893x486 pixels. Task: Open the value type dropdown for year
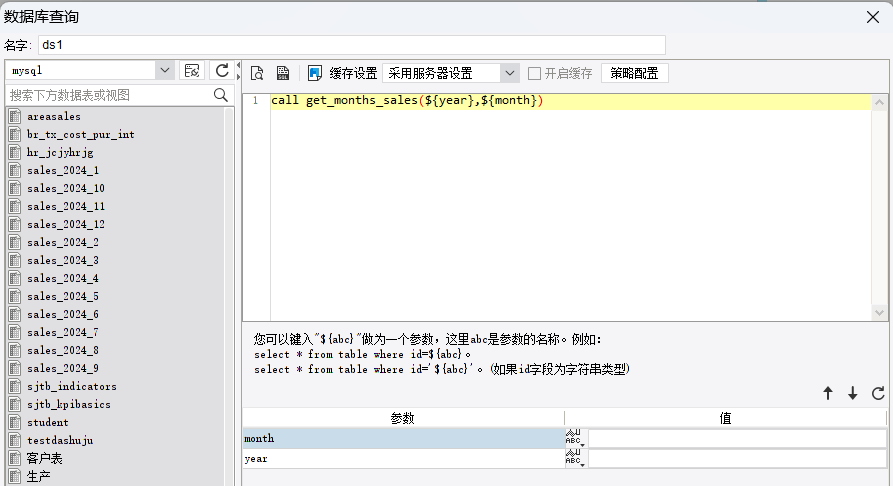tap(575, 459)
